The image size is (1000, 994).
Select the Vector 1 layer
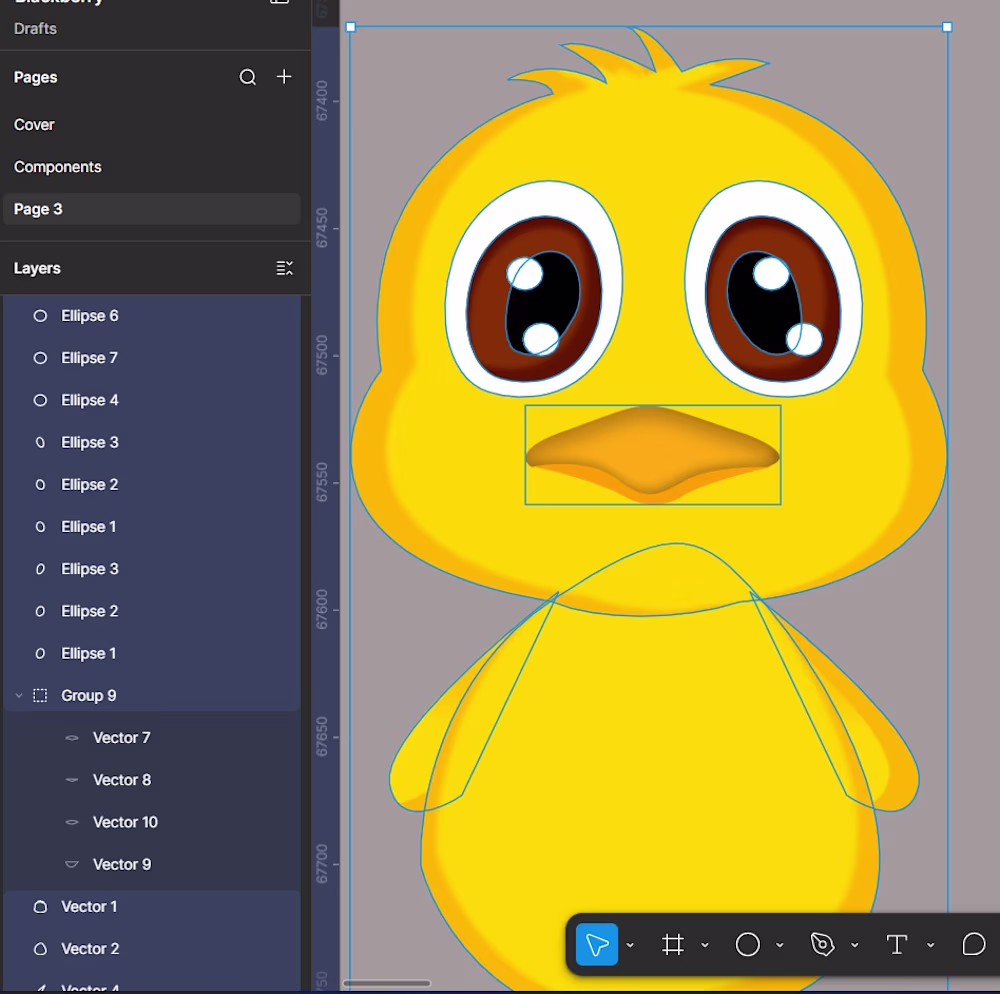click(152, 906)
